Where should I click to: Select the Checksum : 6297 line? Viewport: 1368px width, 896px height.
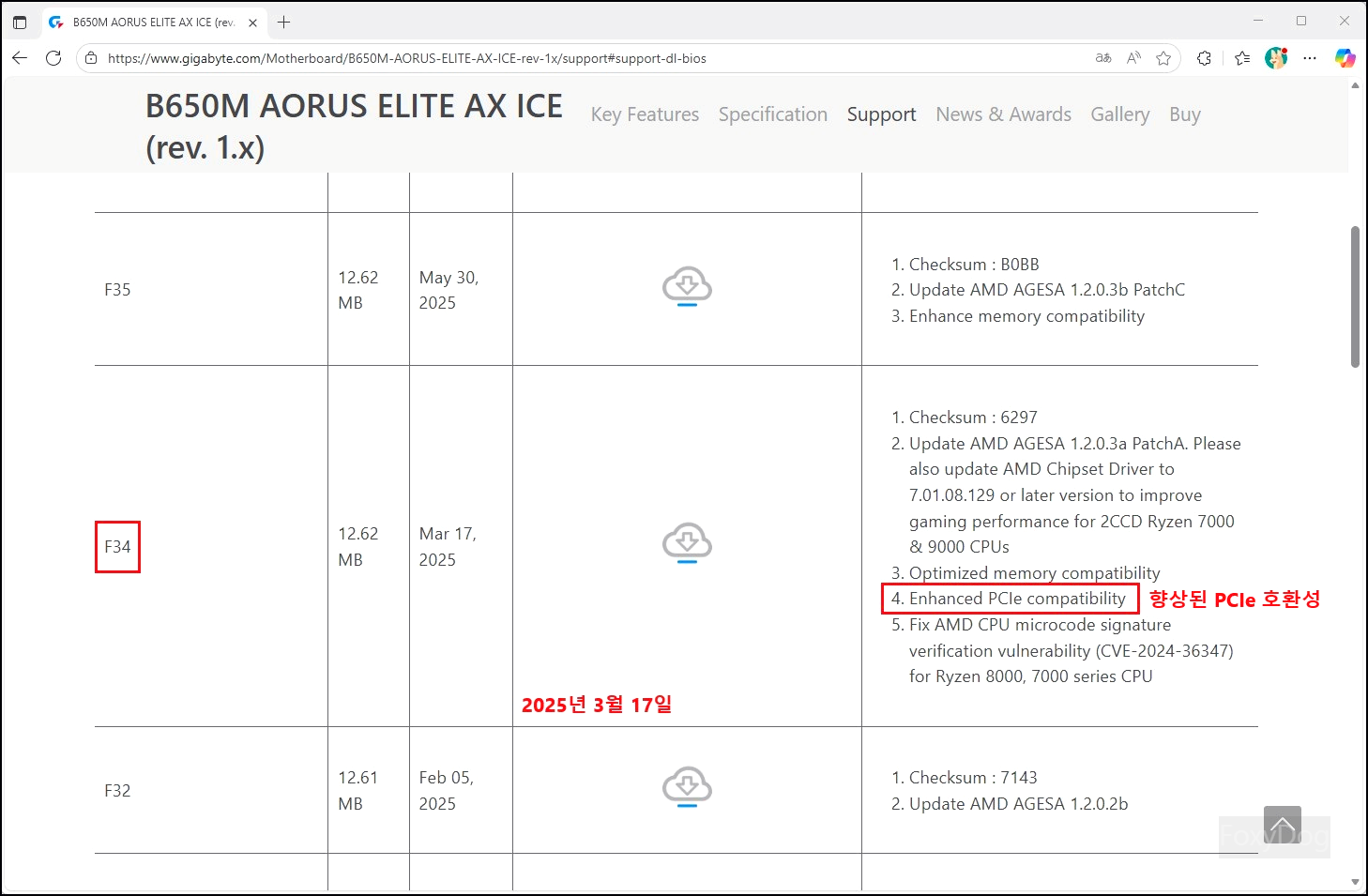pyautogui.click(x=973, y=418)
